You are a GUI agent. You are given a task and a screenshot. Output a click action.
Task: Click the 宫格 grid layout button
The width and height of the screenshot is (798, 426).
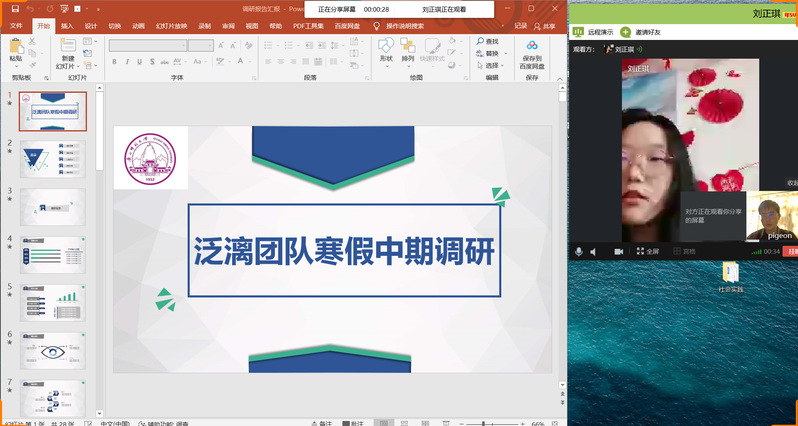click(x=685, y=251)
